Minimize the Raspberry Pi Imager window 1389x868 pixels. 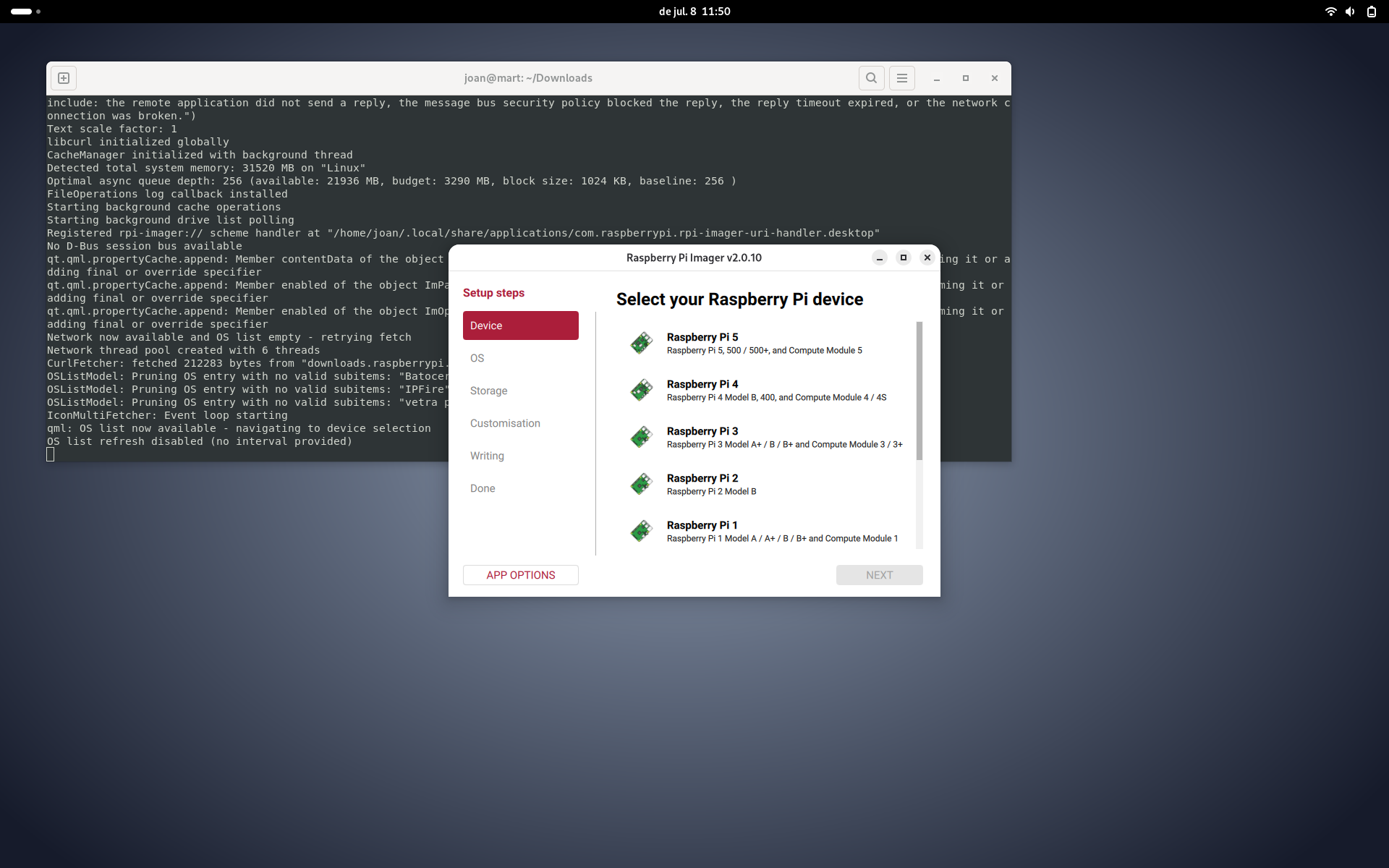[880, 258]
